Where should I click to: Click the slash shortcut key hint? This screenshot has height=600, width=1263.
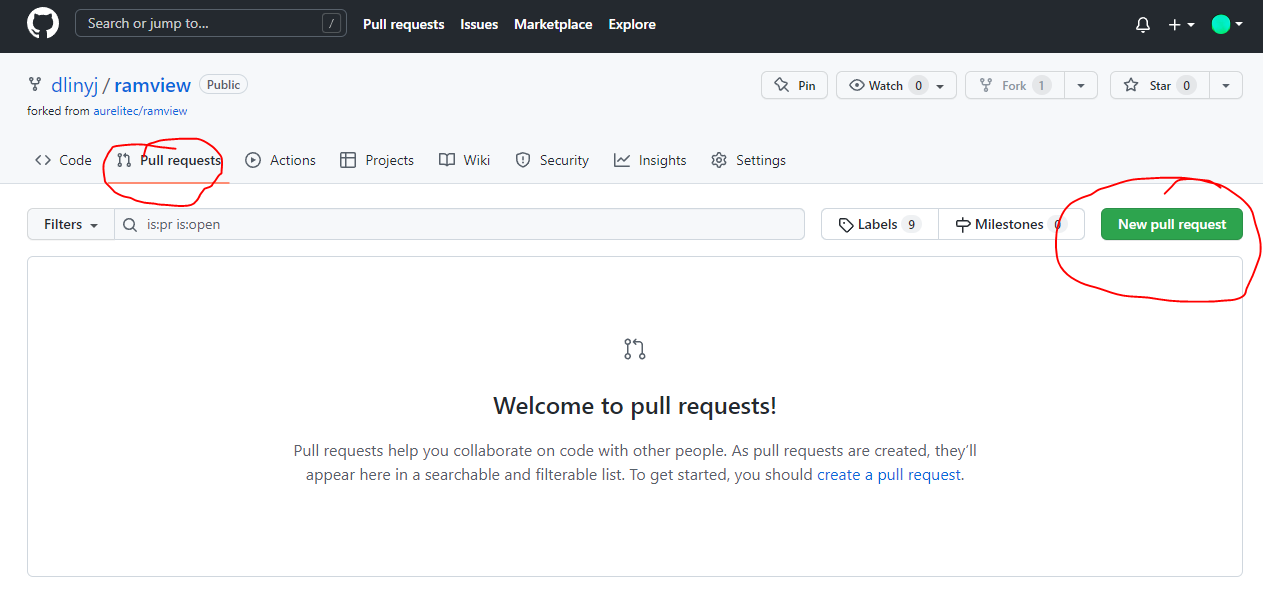point(331,24)
